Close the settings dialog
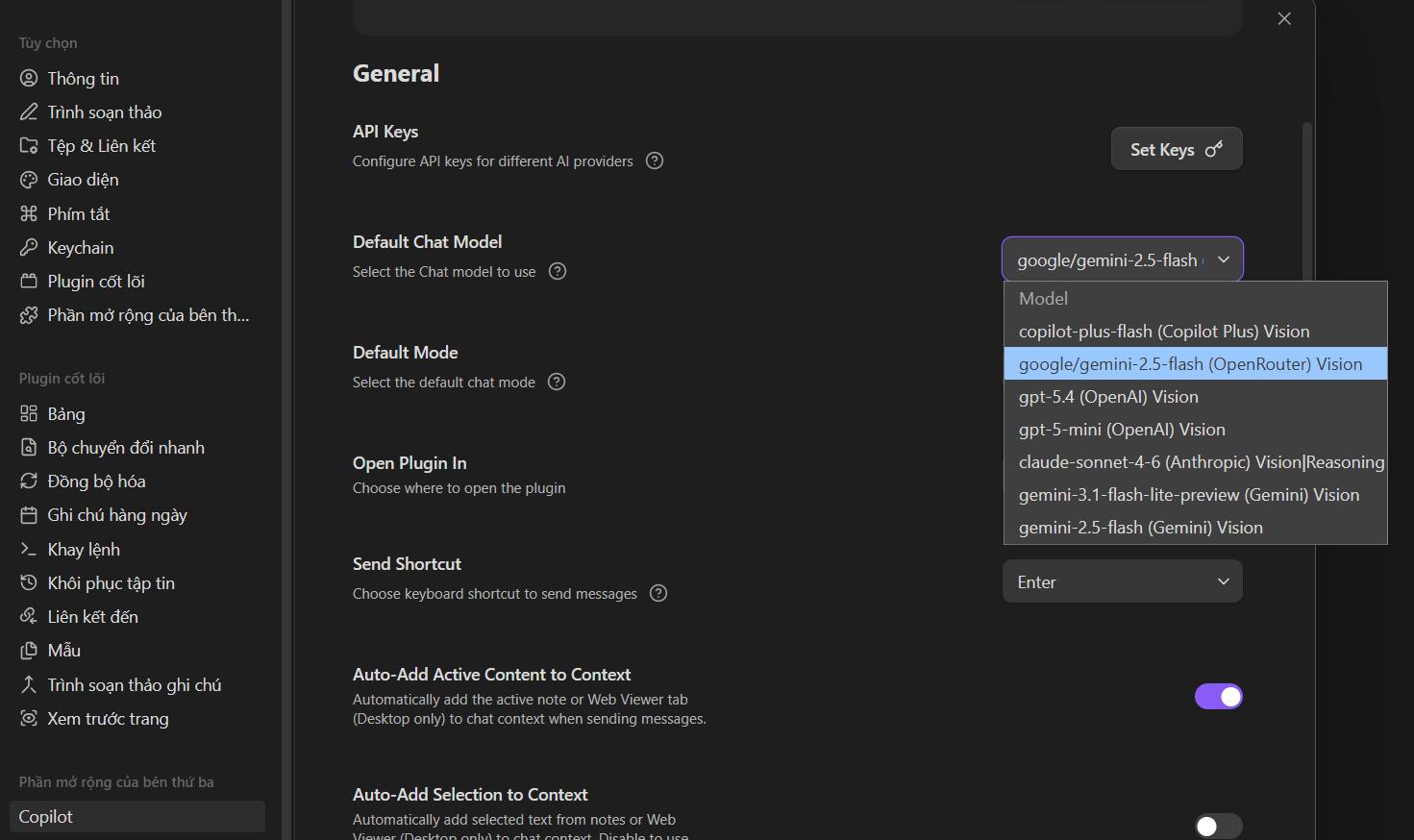The height and width of the screenshot is (840, 1414). [1284, 18]
